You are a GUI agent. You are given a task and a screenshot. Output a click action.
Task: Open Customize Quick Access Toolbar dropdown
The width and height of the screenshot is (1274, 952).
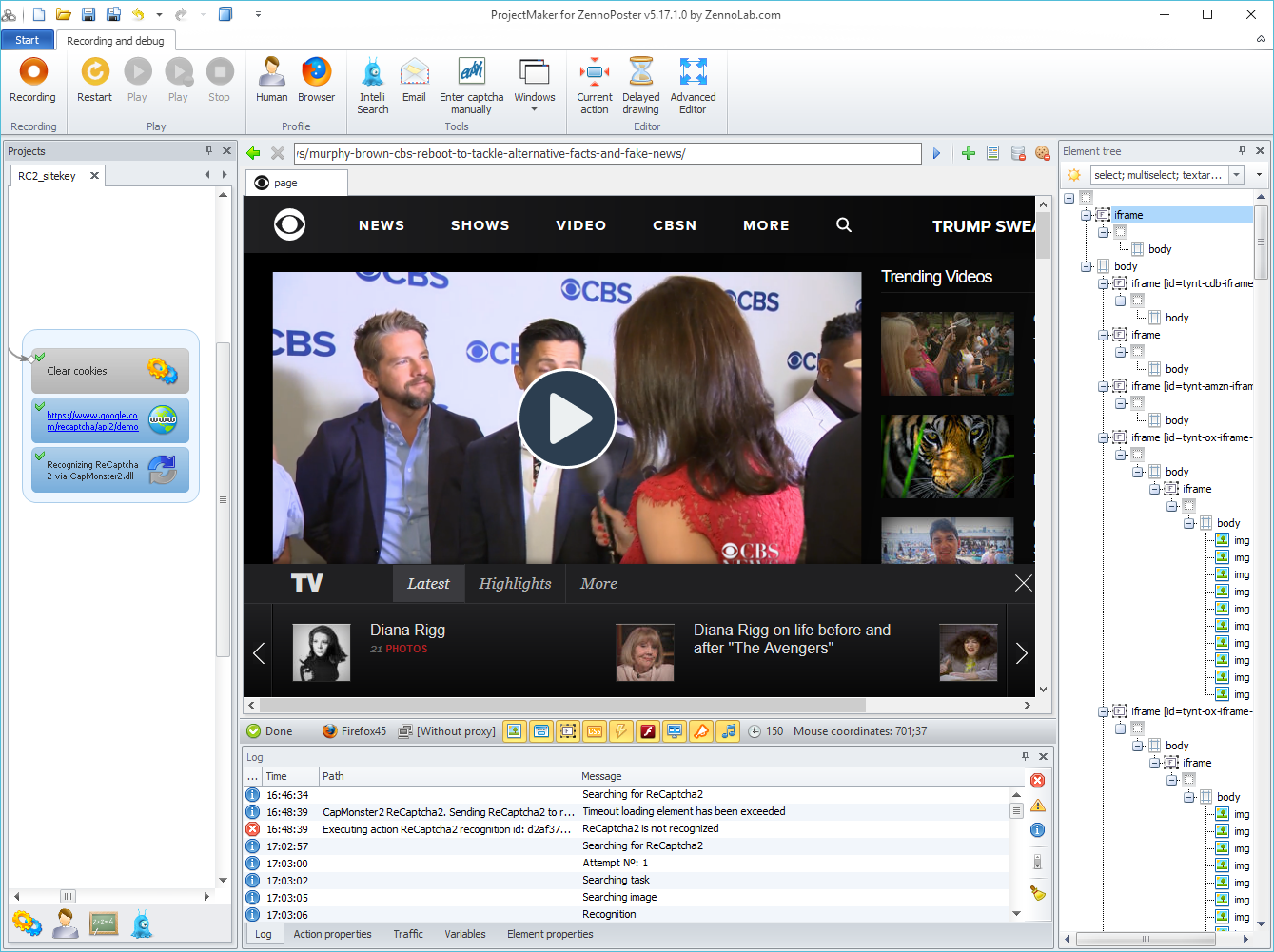click(x=259, y=15)
